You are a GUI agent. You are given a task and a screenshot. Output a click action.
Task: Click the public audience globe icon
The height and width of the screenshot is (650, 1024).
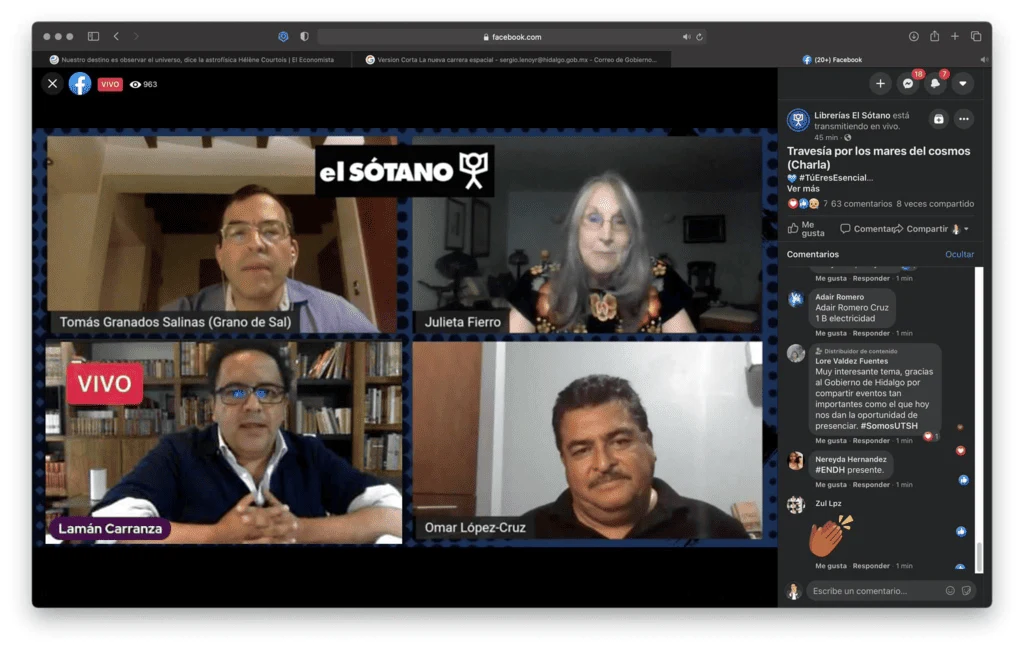tap(848, 138)
